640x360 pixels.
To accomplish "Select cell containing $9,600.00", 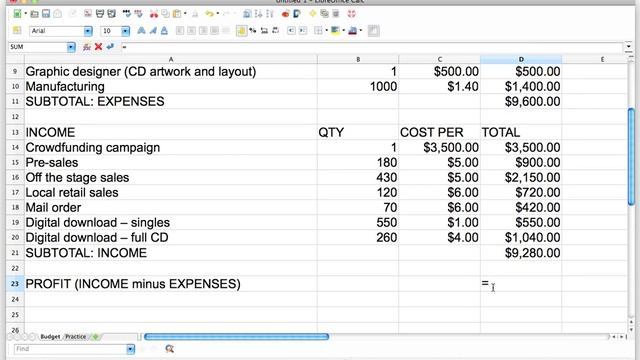I will [x=521, y=101].
